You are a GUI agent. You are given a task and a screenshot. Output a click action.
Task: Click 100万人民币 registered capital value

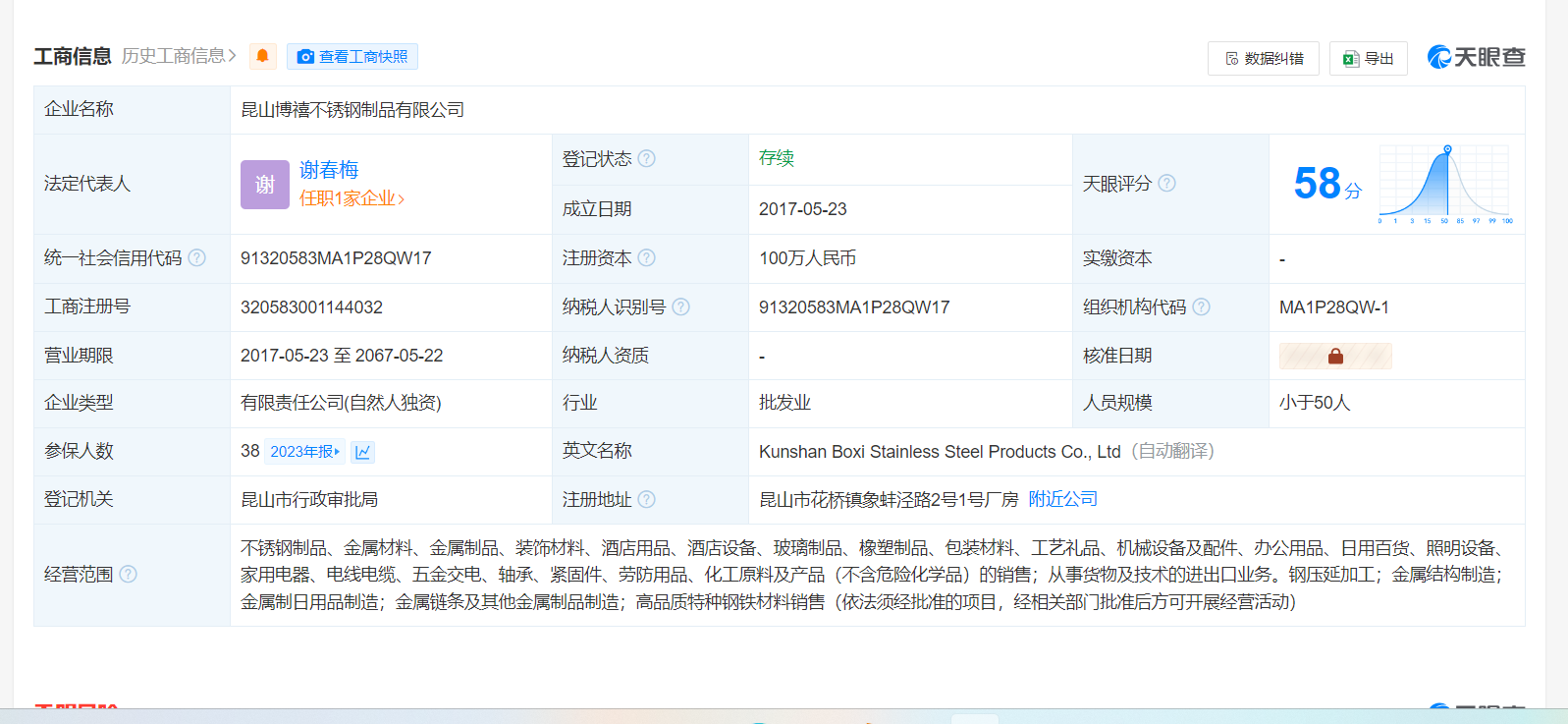click(807, 258)
